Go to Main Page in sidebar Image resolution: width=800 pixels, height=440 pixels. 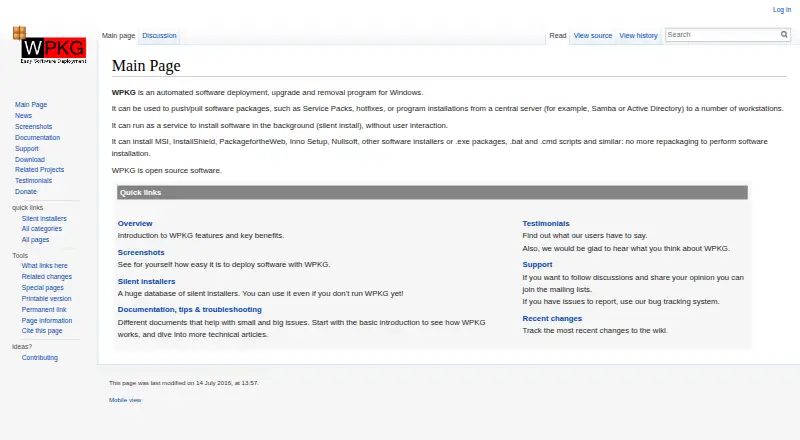point(31,105)
